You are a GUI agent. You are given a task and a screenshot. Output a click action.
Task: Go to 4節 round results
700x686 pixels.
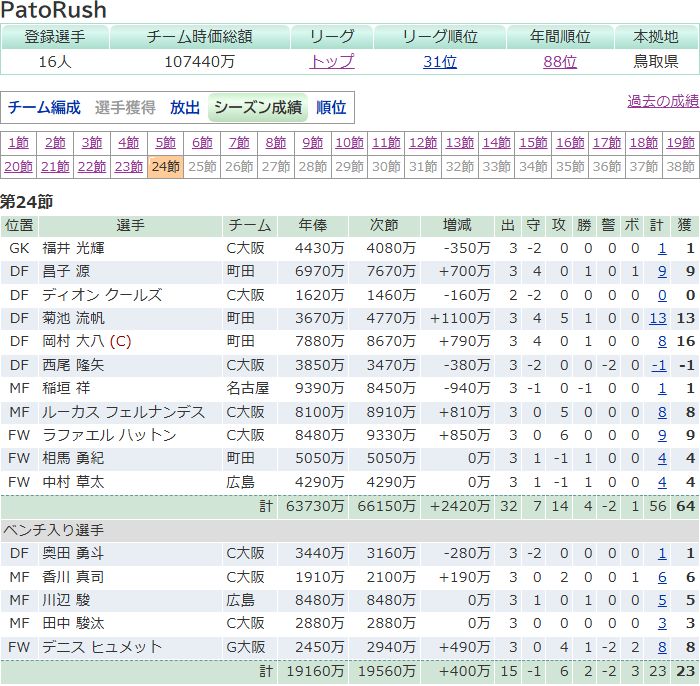click(129, 143)
